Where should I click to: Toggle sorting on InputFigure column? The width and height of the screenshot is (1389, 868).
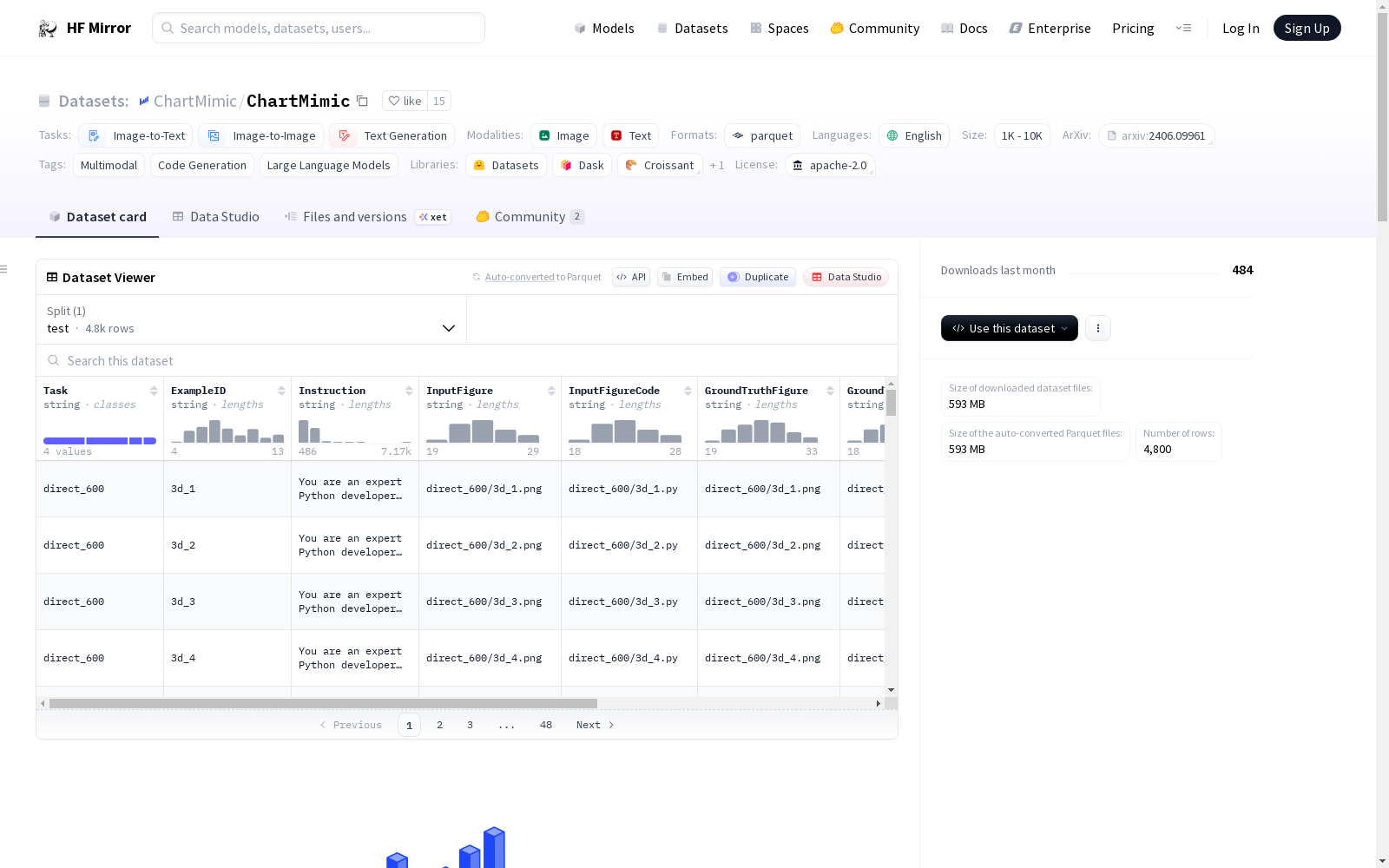[x=551, y=391]
